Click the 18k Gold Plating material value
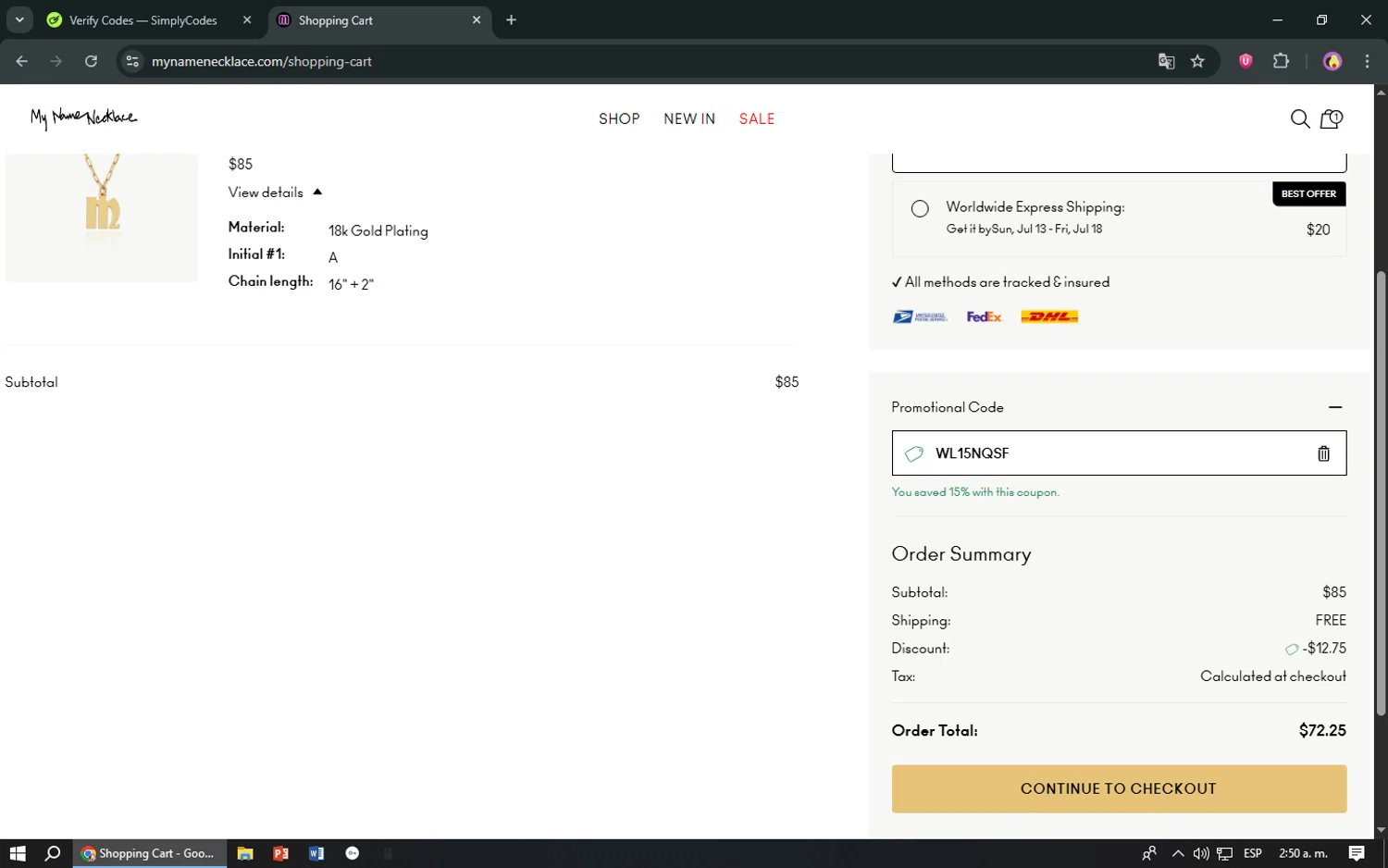Screen dimensions: 1388x868 [378, 231]
